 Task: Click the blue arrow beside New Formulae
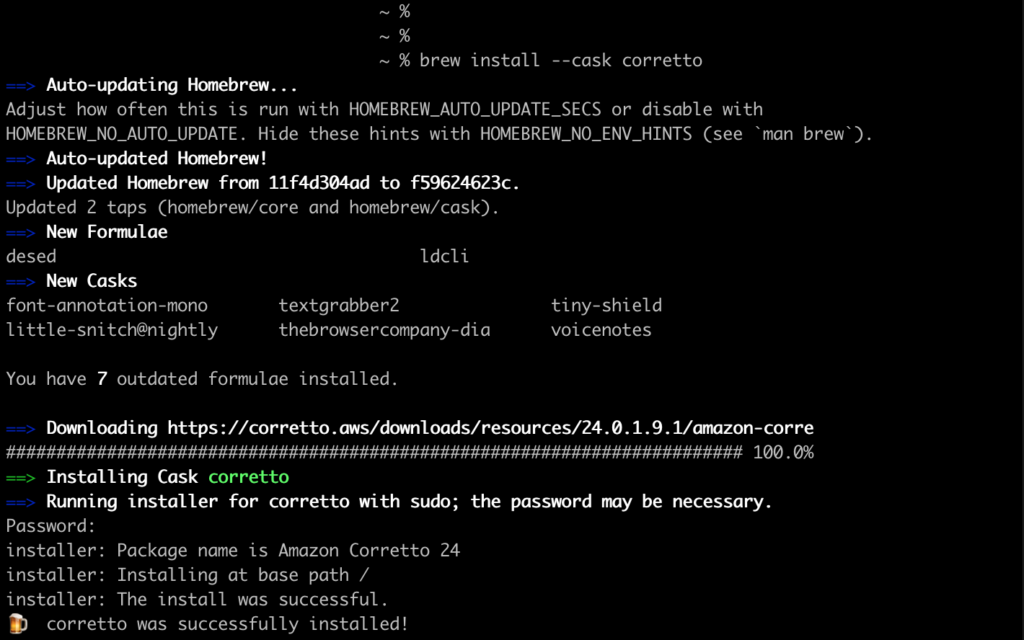tap(20, 232)
